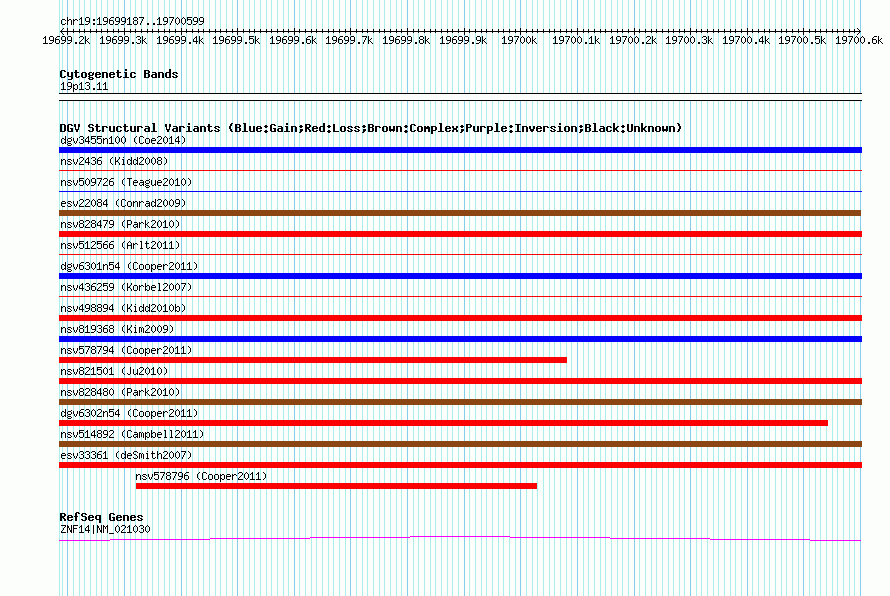
Task: Select the brown nsv828480 complex bar
Action: (460, 402)
